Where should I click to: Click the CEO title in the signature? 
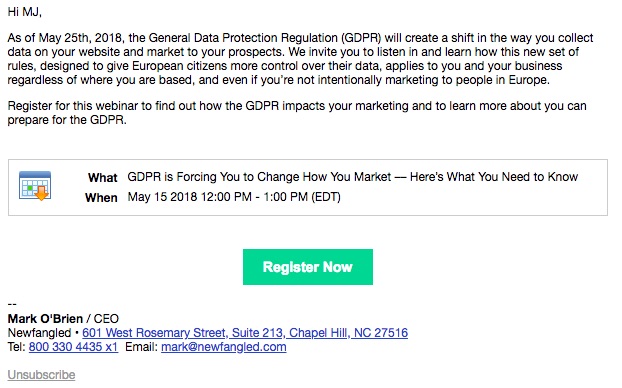[106, 319]
